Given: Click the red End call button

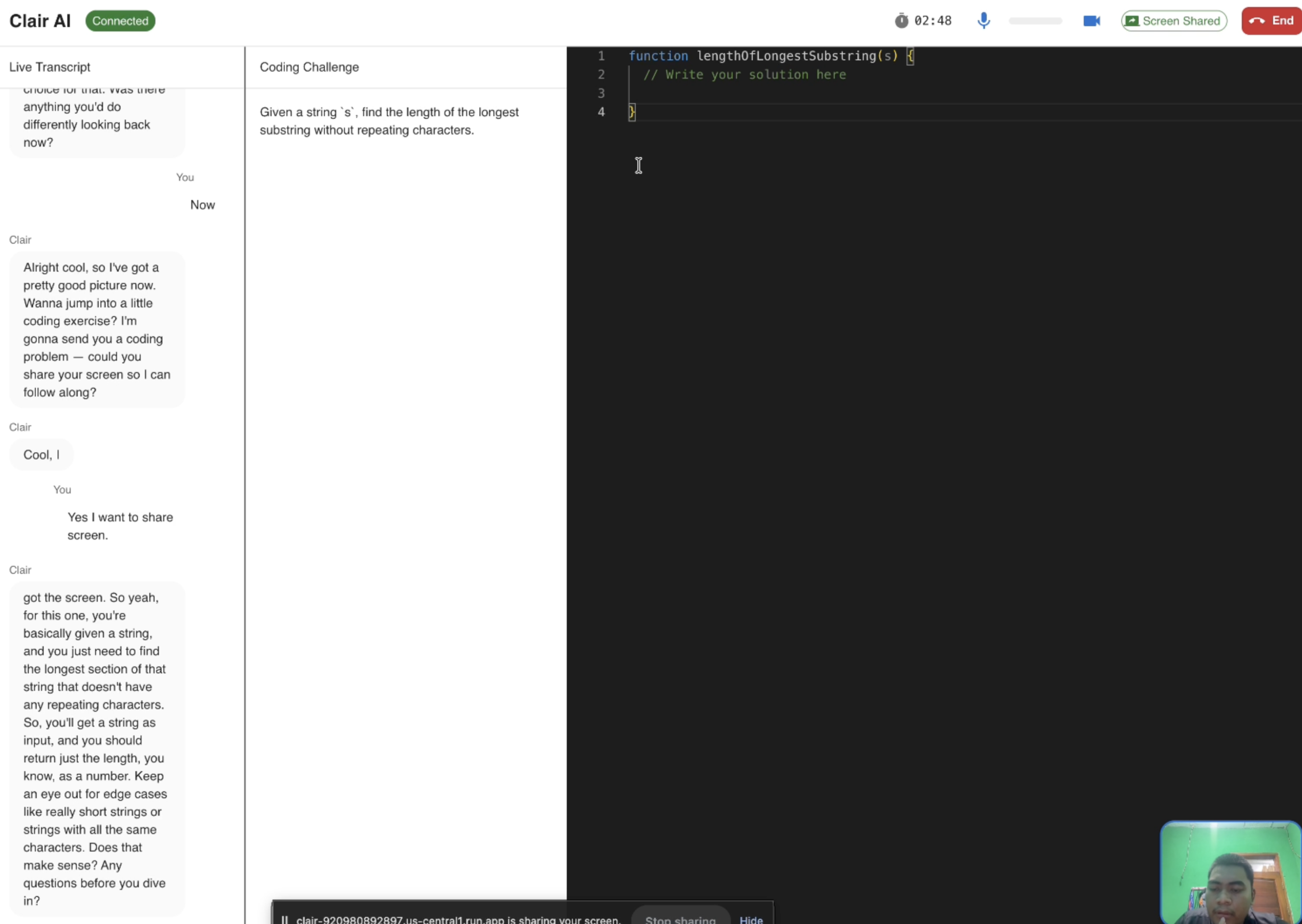Looking at the screenshot, I should click(x=1271, y=21).
